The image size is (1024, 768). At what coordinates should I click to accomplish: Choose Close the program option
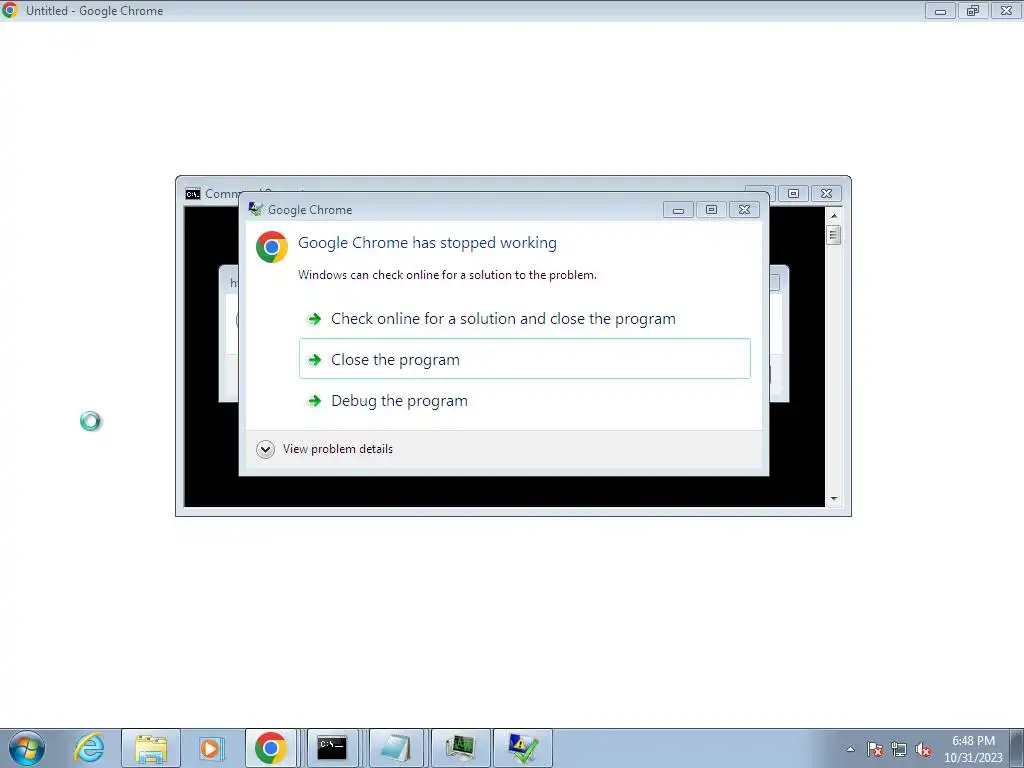coord(524,359)
